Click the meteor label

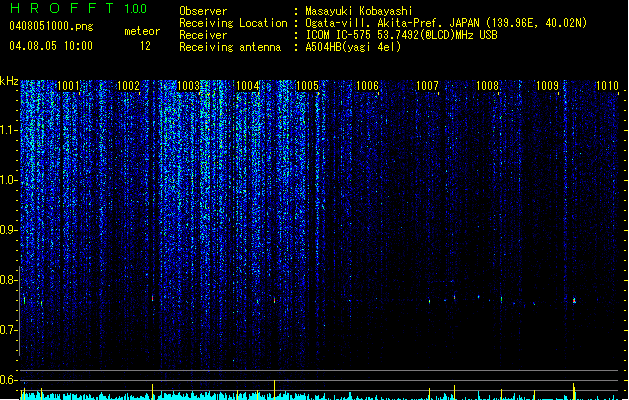(x=142, y=31)
